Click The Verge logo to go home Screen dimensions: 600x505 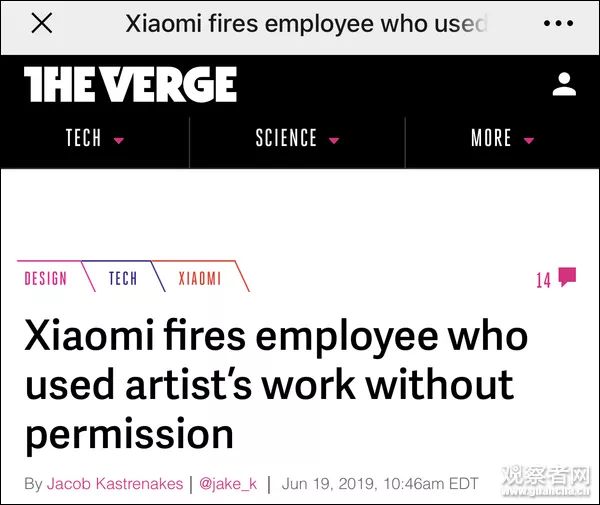tap(130, 85)
